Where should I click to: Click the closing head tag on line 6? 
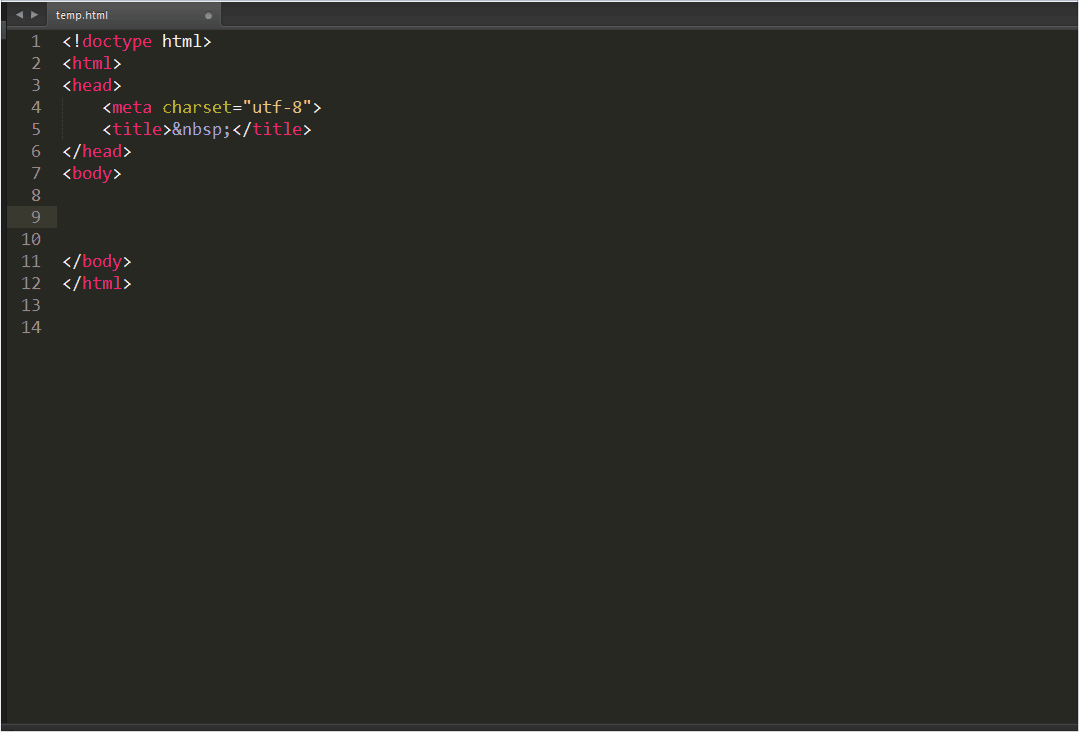[97, 151]
